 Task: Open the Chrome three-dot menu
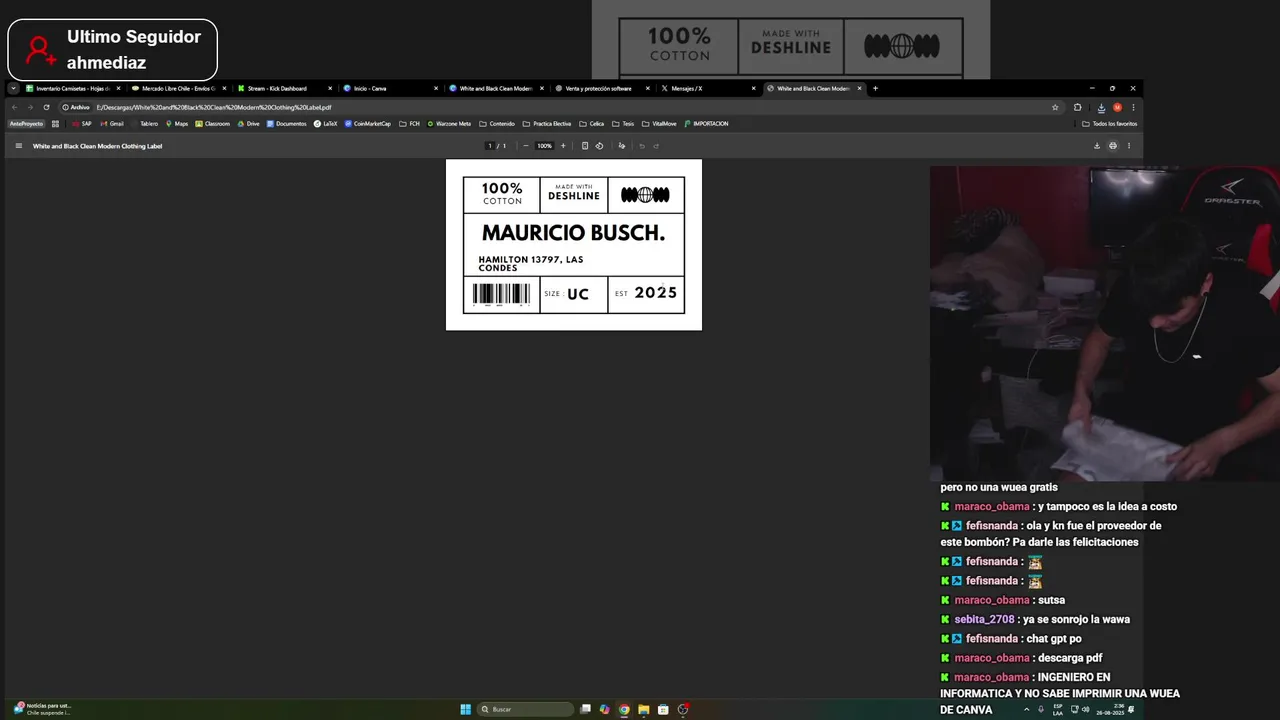coord(1132,107)
